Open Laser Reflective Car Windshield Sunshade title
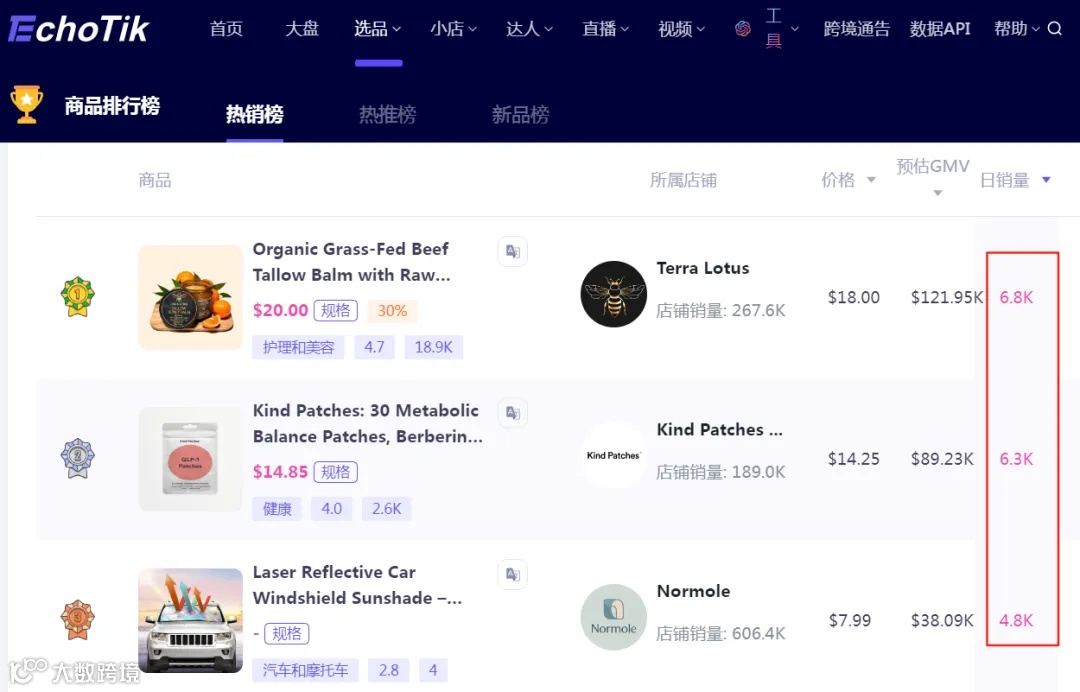1080x692 pixels. click(x=357, y=585)
